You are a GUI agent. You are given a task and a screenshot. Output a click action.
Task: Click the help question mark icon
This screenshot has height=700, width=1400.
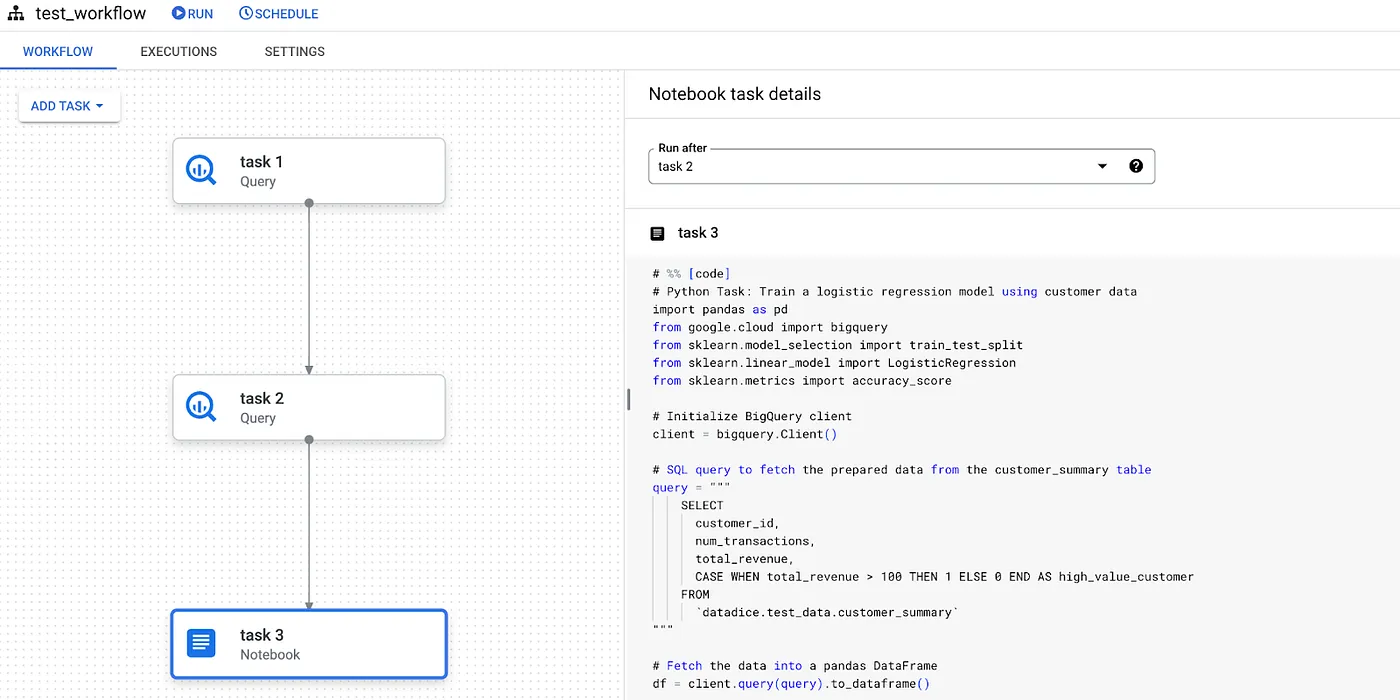pos(1136,166)
